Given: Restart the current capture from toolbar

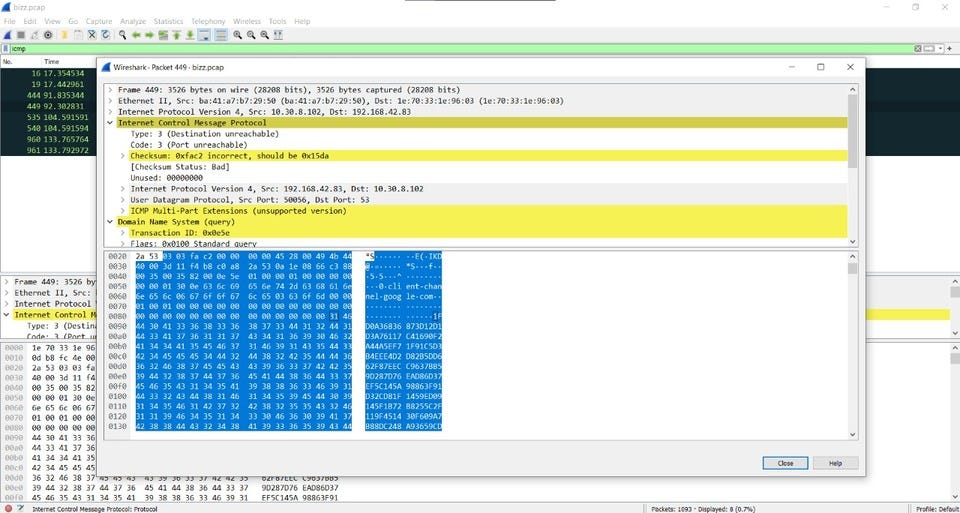Looking at the screenshot, I should coord(34,35).
